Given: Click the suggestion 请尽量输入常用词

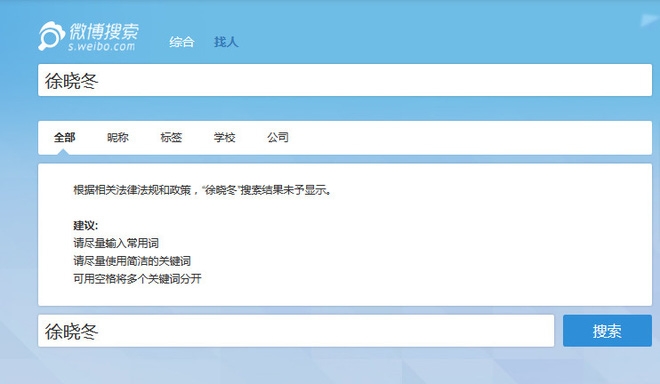Looking at the screenshot, I should click(x=116, y=243).
